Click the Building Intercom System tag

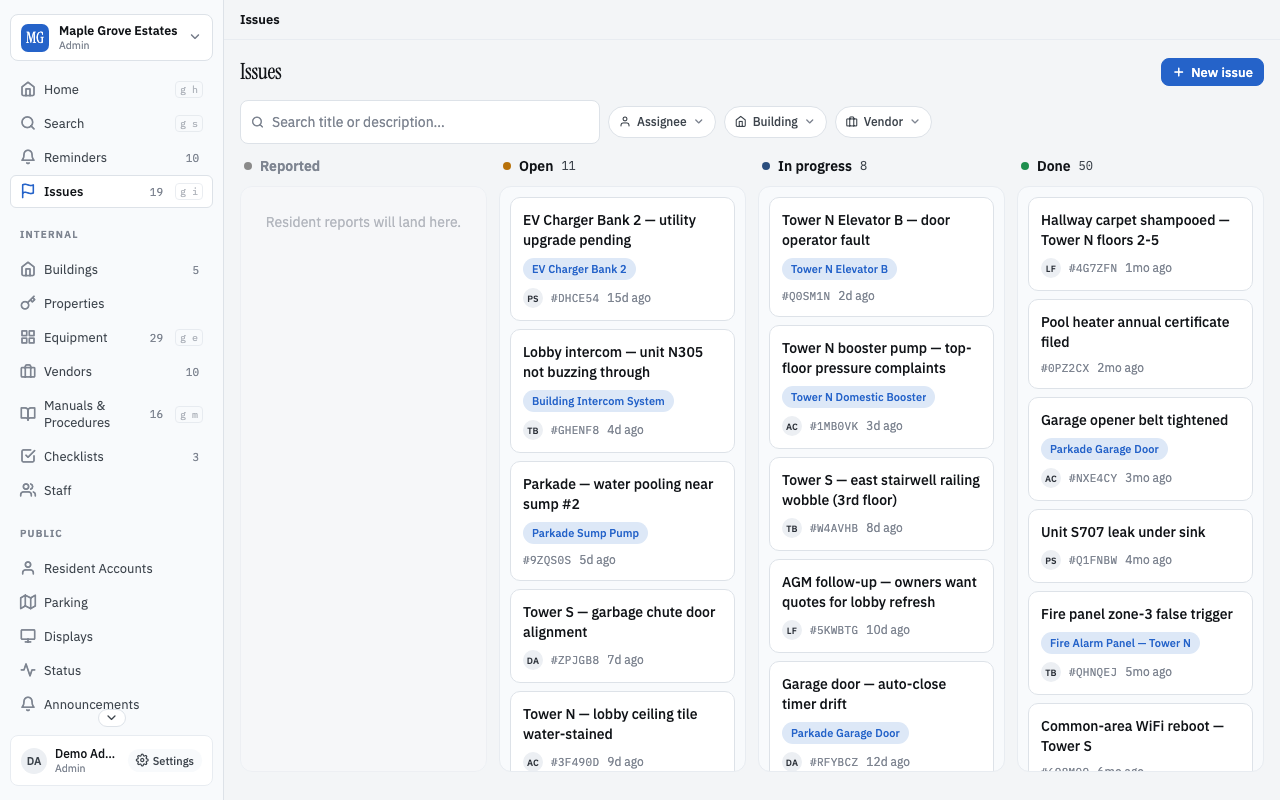(598, 401)
